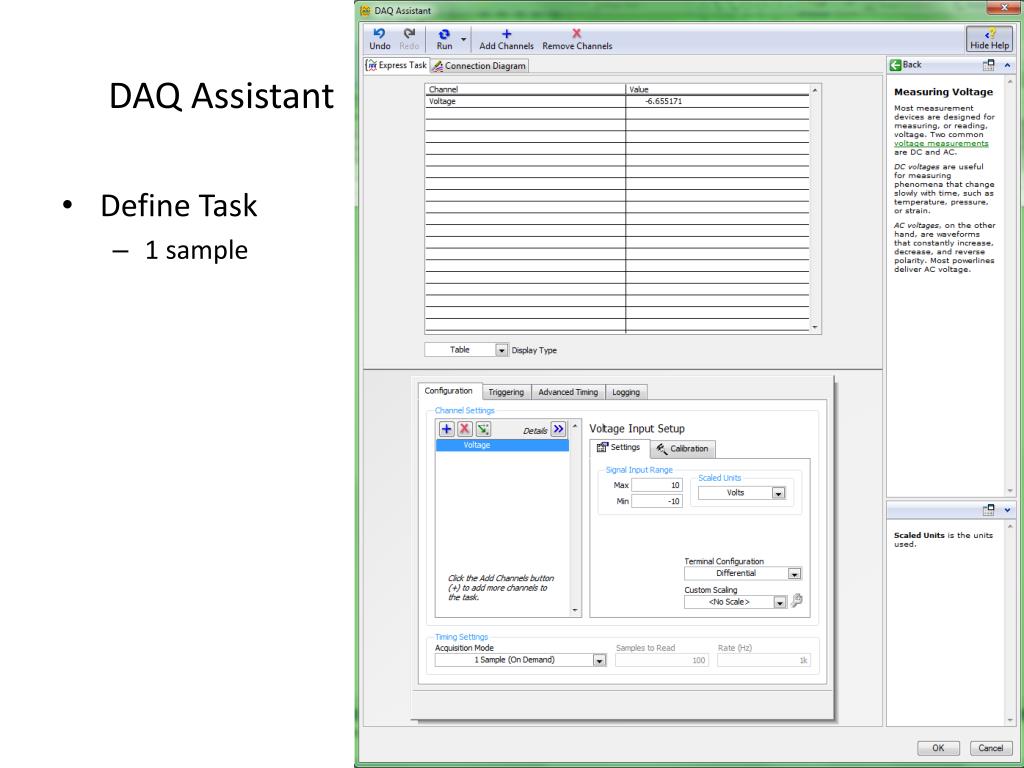Follow the voltage measurements help link
Viewport: 1024px width, 768px height.
pyautogui.click(x=941, y=143)
